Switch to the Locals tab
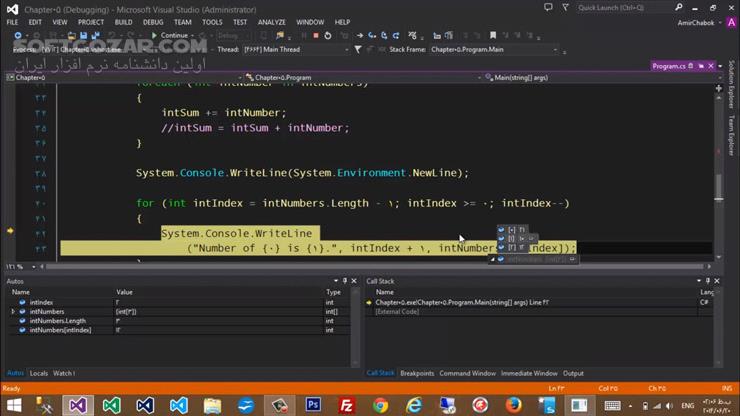Viewport: 740px width, 416px height. click(39, 373)
